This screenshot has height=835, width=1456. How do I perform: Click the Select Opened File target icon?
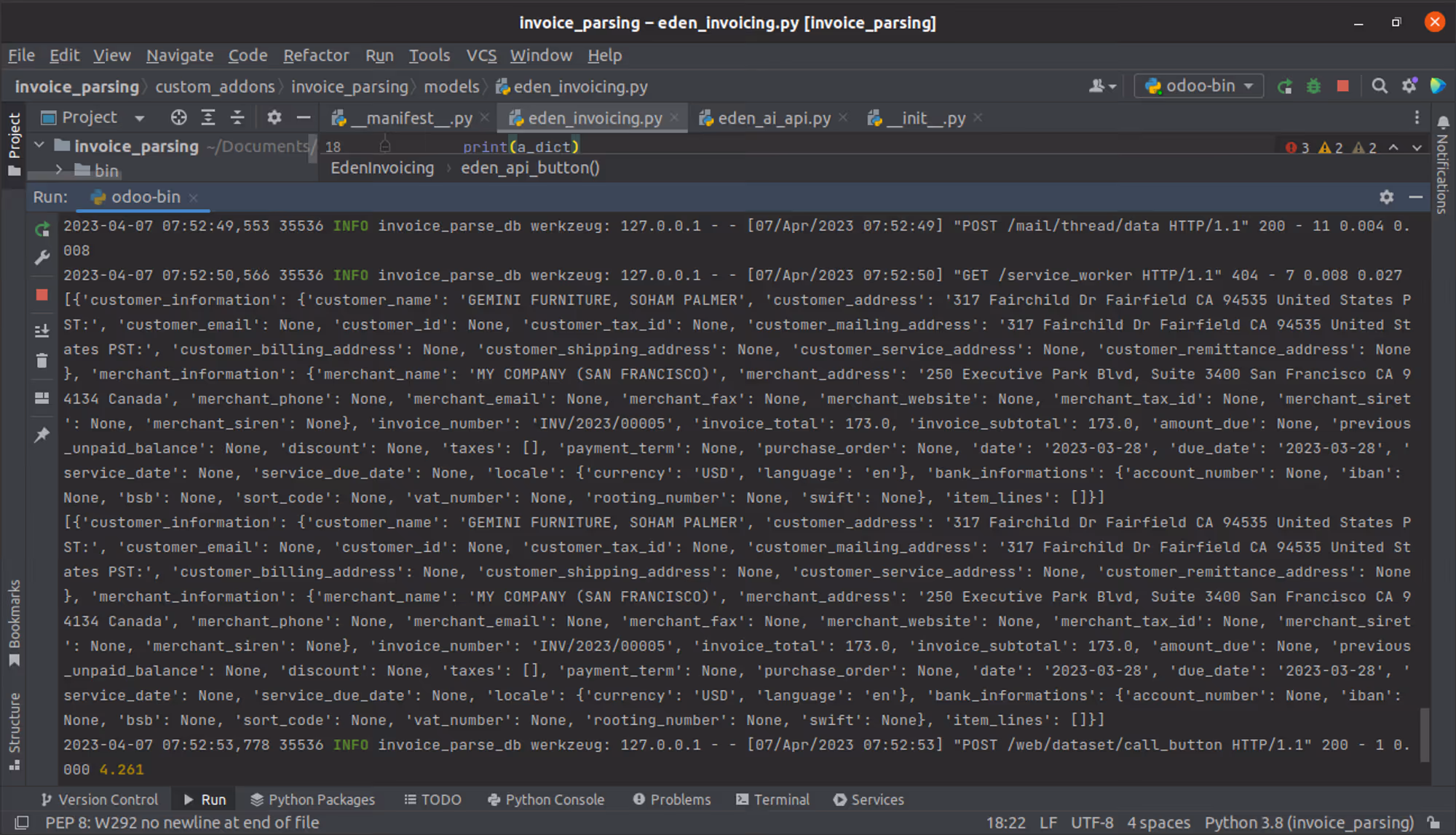pyautogui.click(x=178, y=117)
